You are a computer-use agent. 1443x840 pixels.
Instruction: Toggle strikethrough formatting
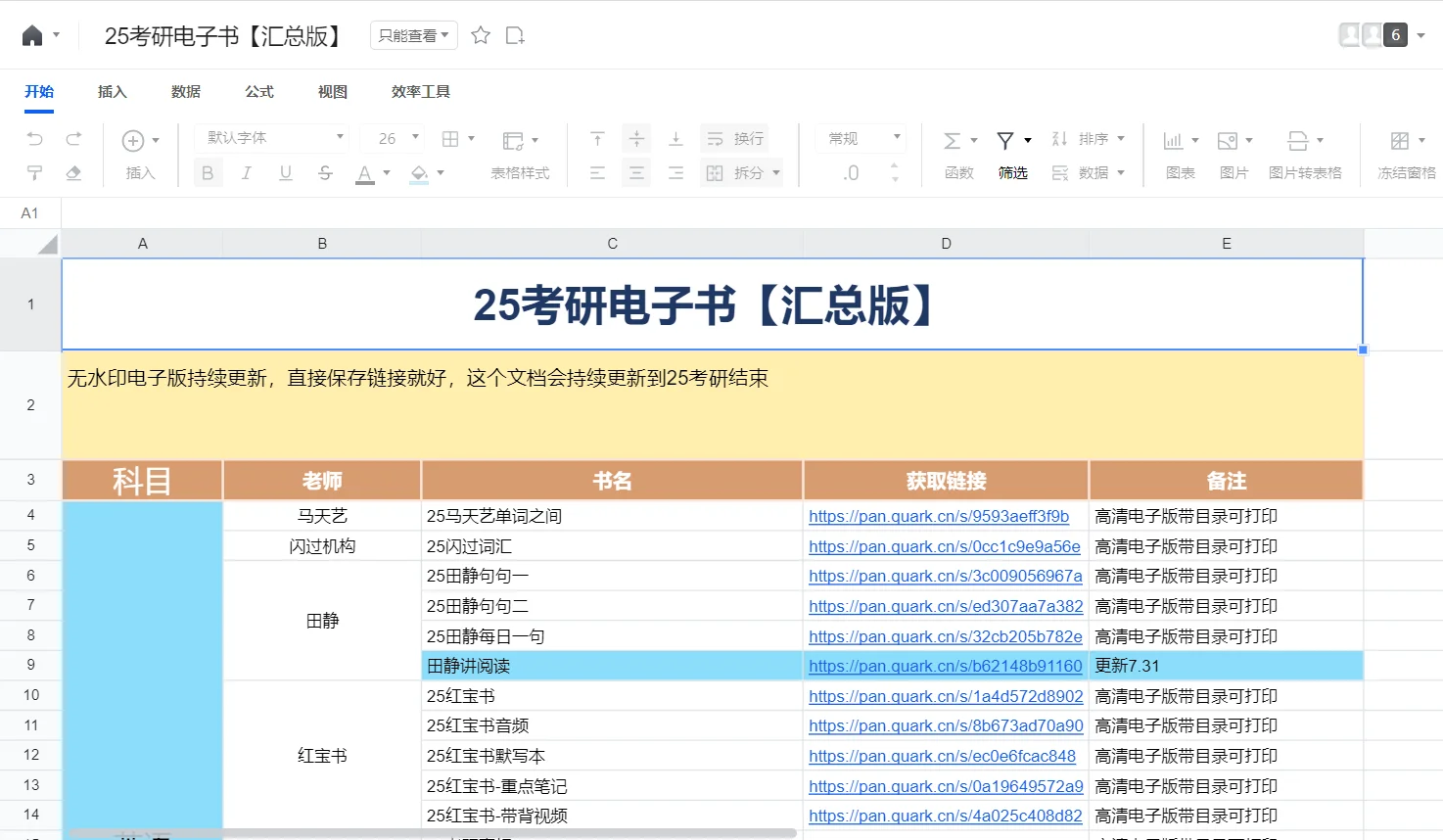[325, 173]
